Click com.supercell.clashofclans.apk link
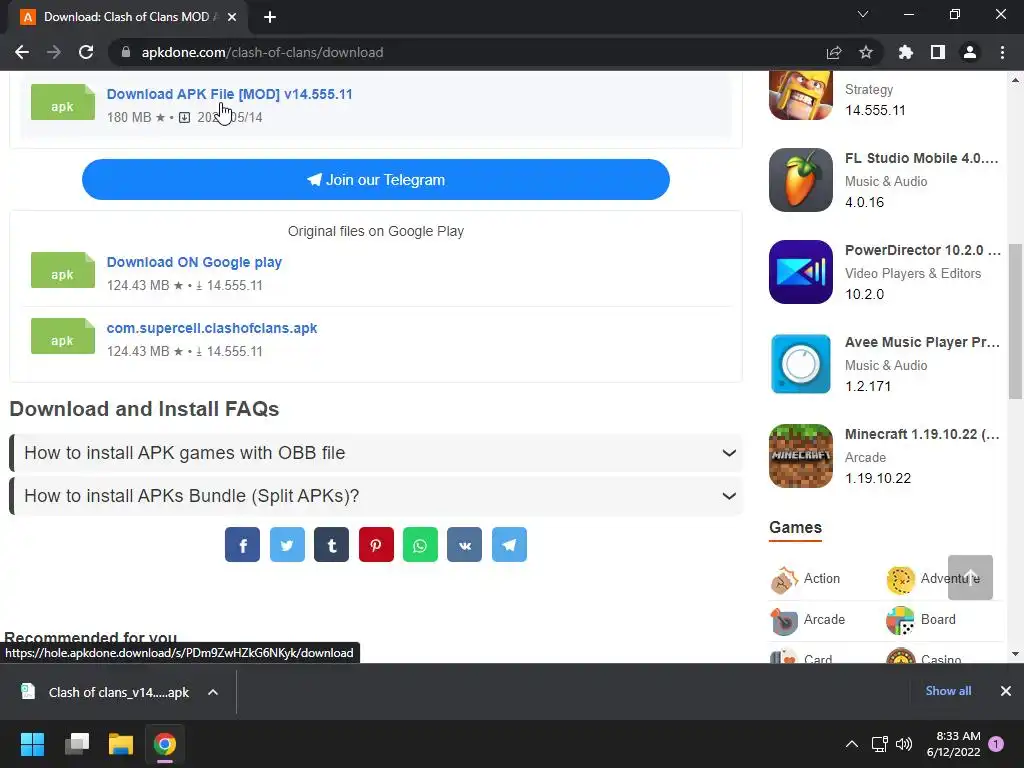 click(212, 328)
